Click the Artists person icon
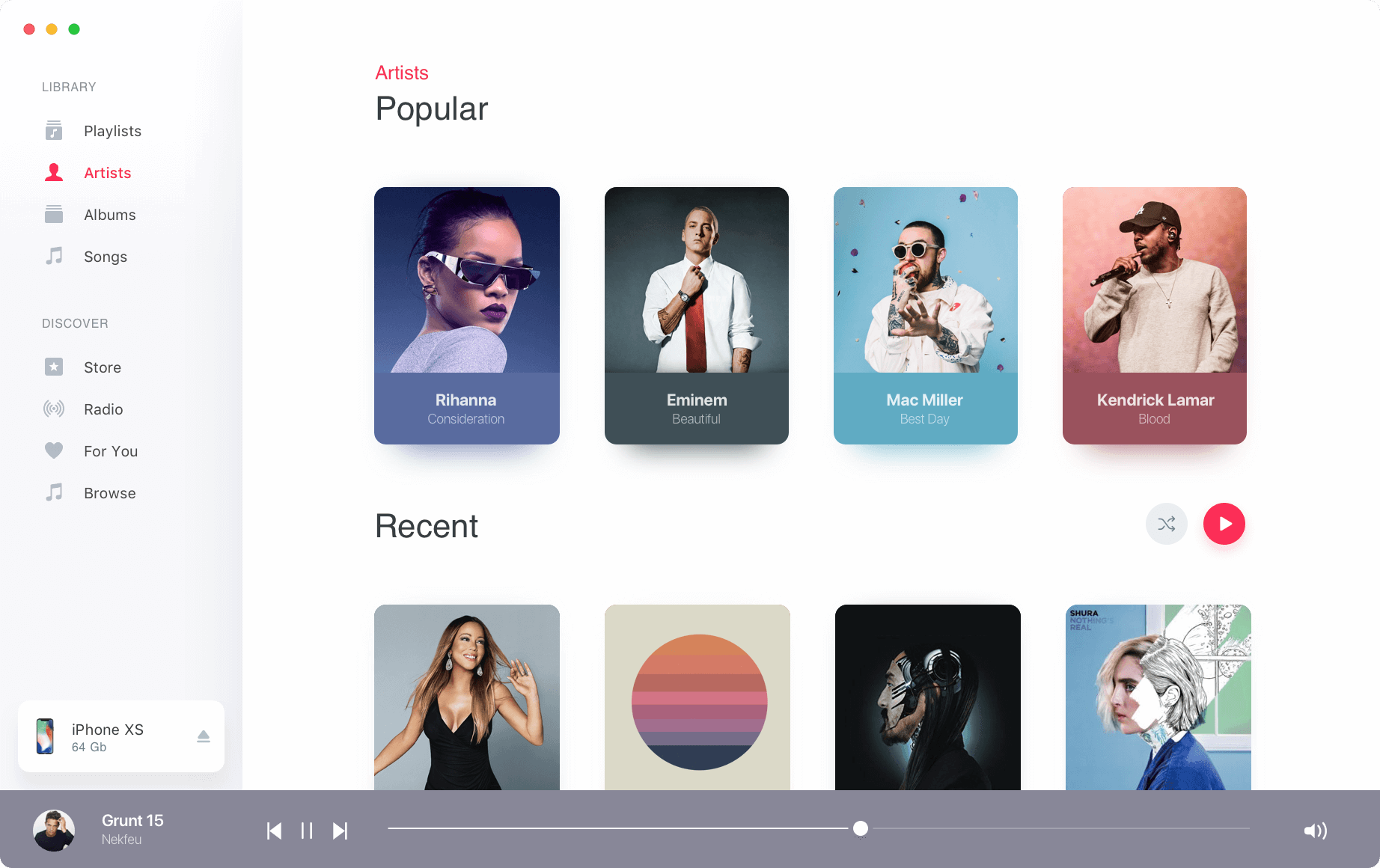 [x=54, y=172]
